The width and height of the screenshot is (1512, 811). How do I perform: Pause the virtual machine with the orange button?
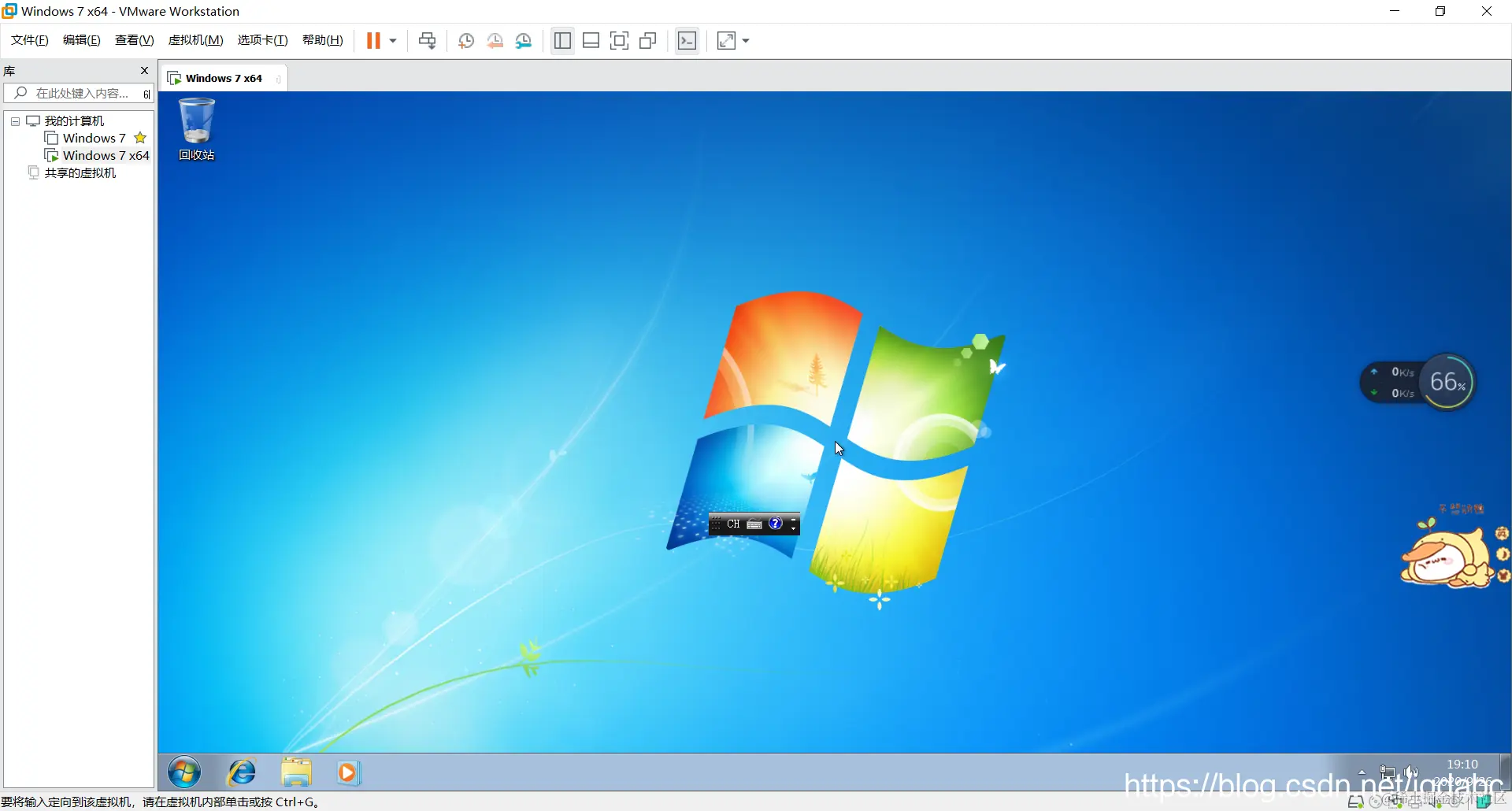(373, 41)
